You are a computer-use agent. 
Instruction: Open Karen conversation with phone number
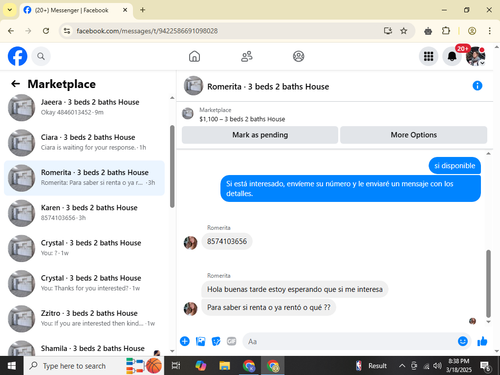(84, 213)
